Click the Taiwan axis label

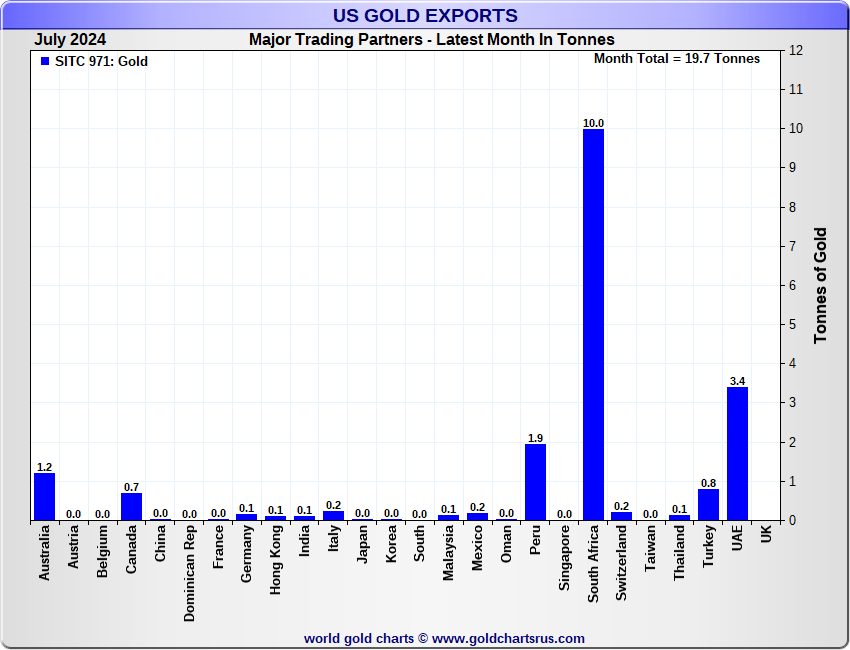tap(651, 548)
